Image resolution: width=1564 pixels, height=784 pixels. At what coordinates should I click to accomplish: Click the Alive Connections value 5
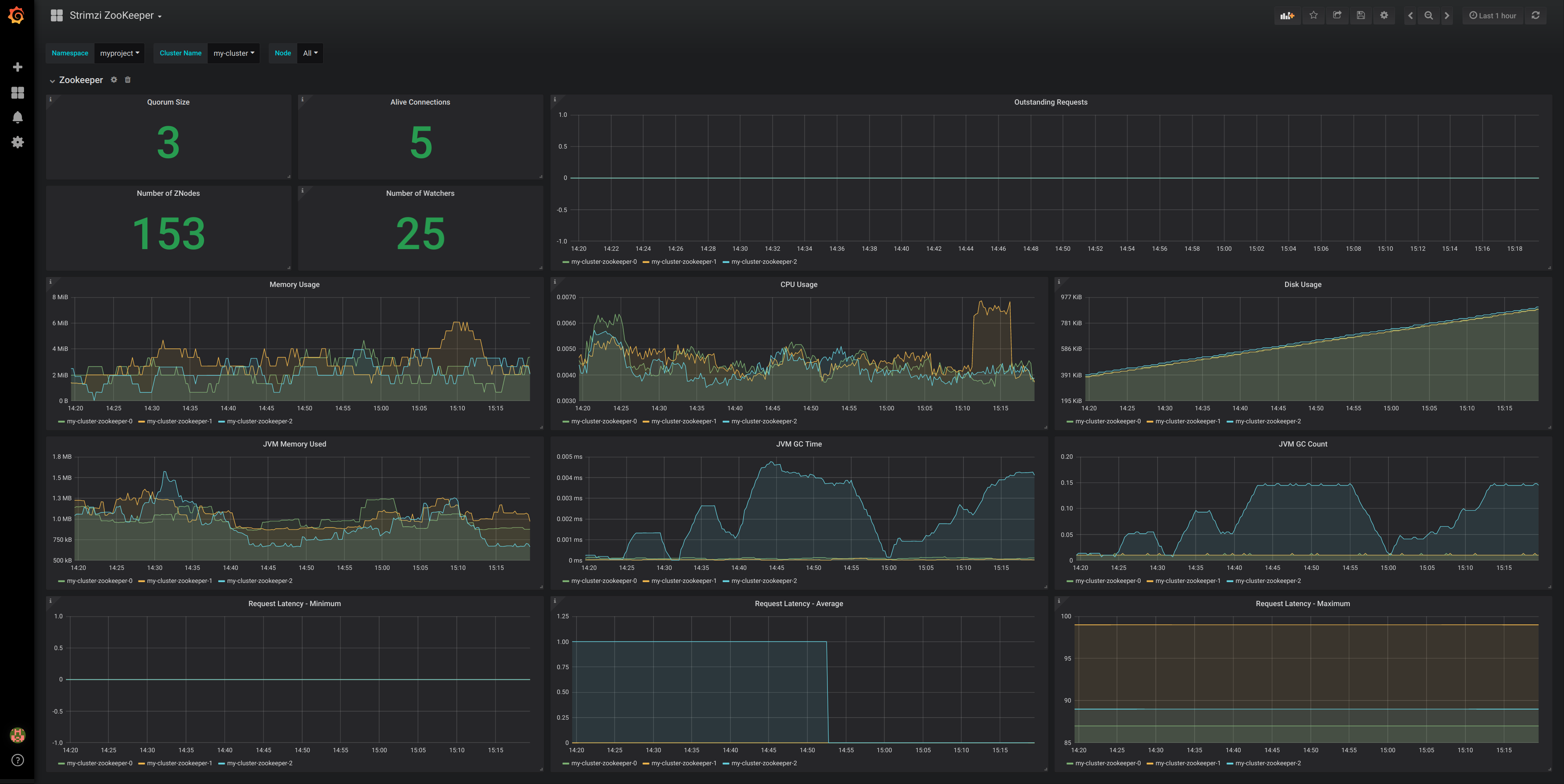click(x=421, y=142)
